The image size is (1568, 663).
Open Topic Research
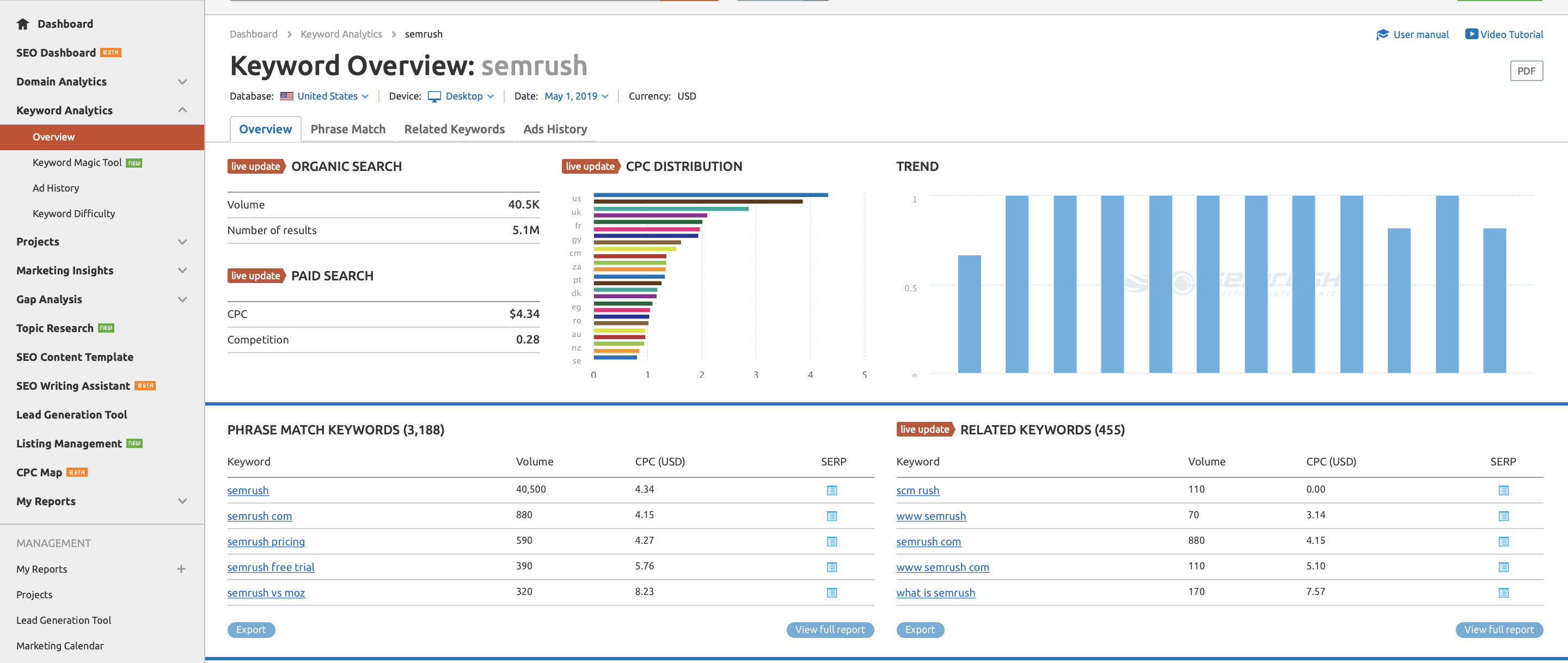point(55,328)
